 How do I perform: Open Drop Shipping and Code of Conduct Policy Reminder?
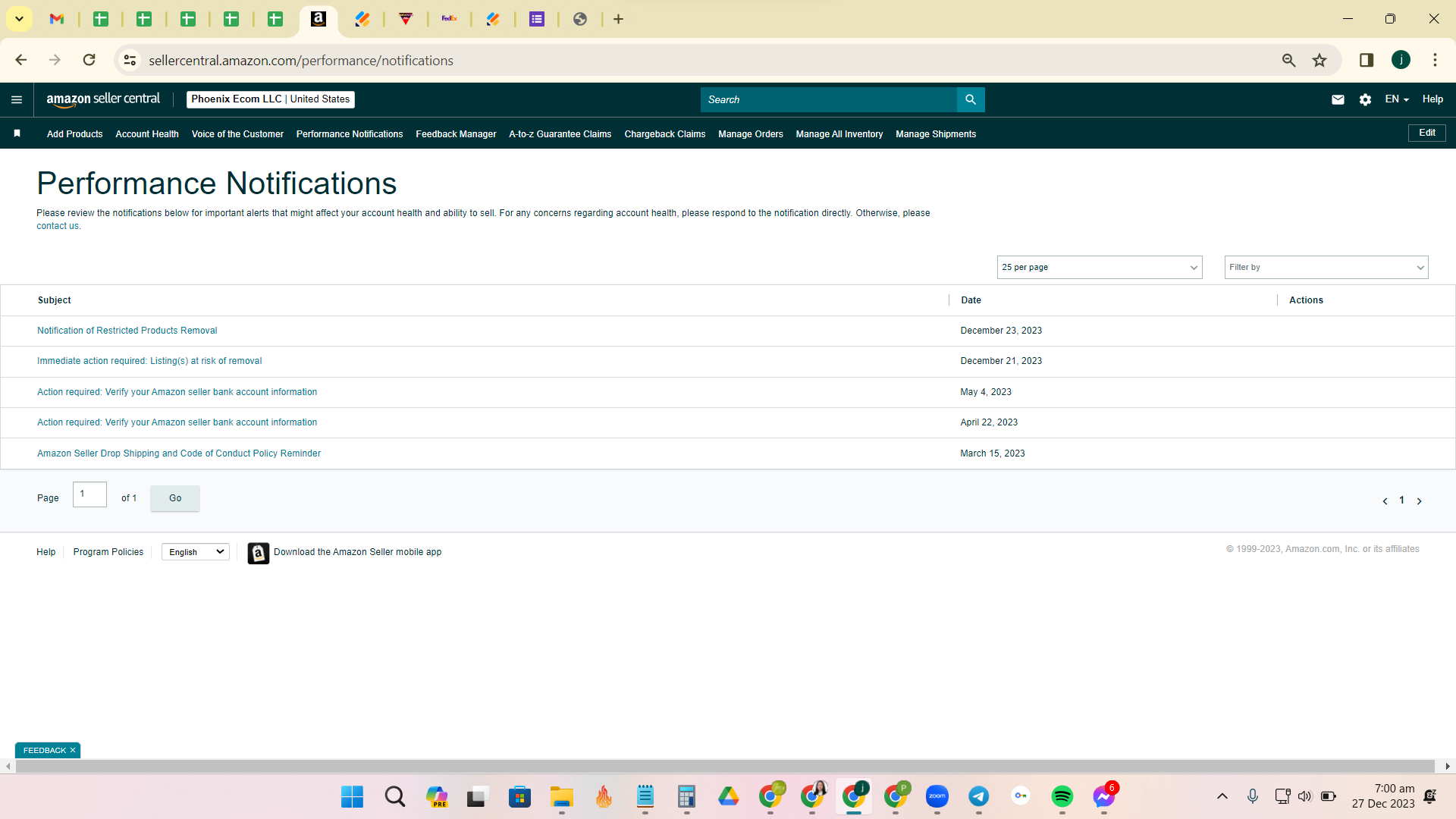coord(179,453)
